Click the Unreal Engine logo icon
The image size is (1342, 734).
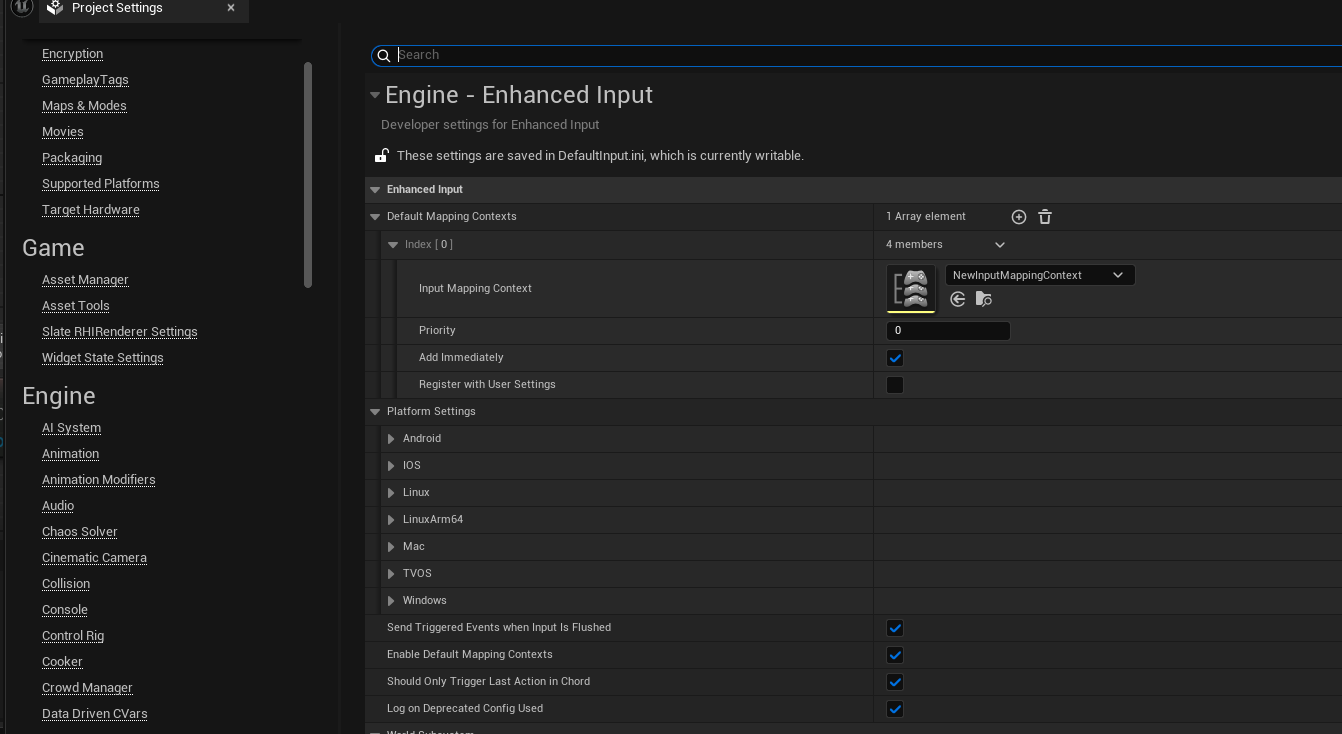(x=20, y=7)
